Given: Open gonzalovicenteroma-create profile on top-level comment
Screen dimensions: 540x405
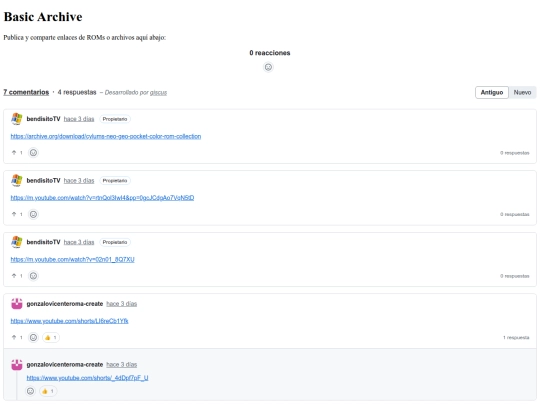Looking at the screenshot, I should (65, 304).
